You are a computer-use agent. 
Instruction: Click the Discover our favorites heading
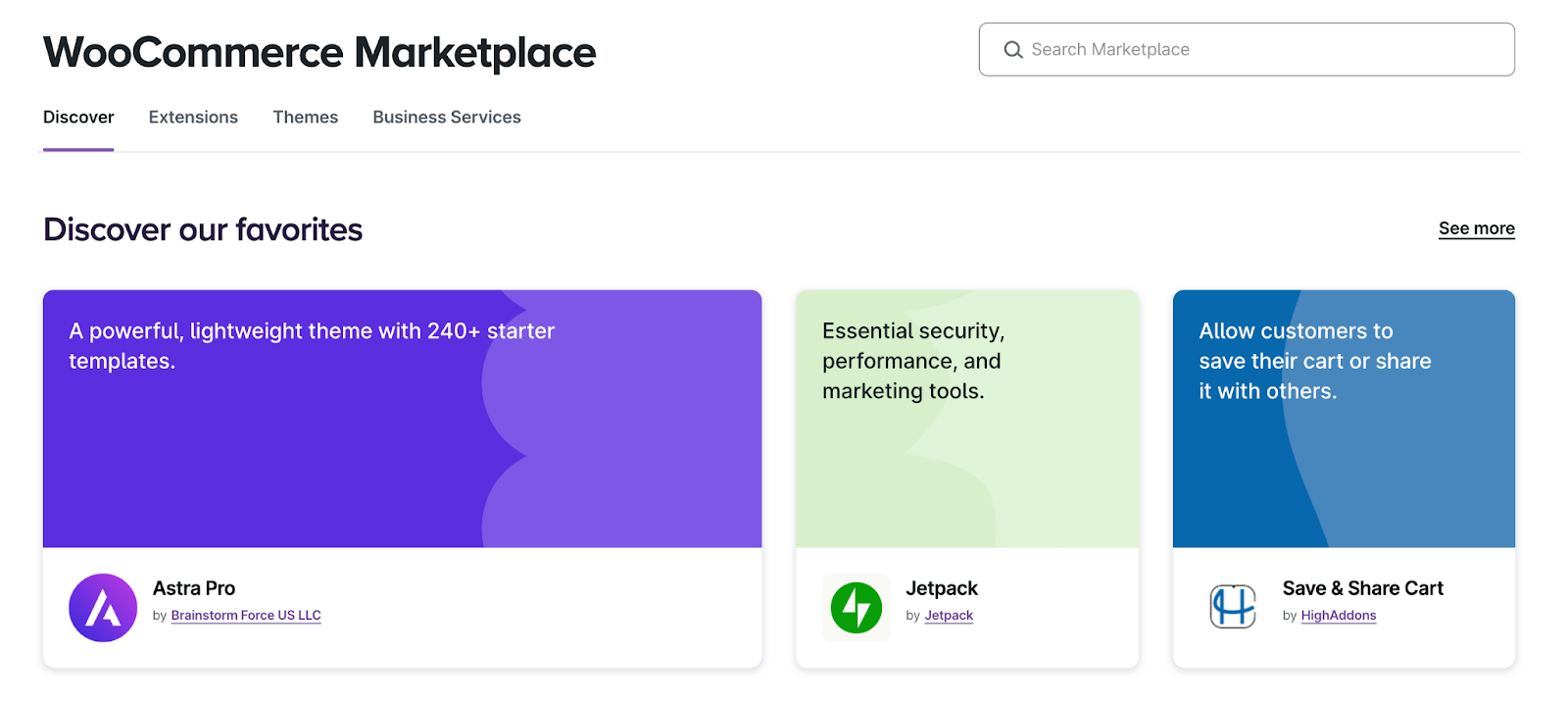click(203, 229)
